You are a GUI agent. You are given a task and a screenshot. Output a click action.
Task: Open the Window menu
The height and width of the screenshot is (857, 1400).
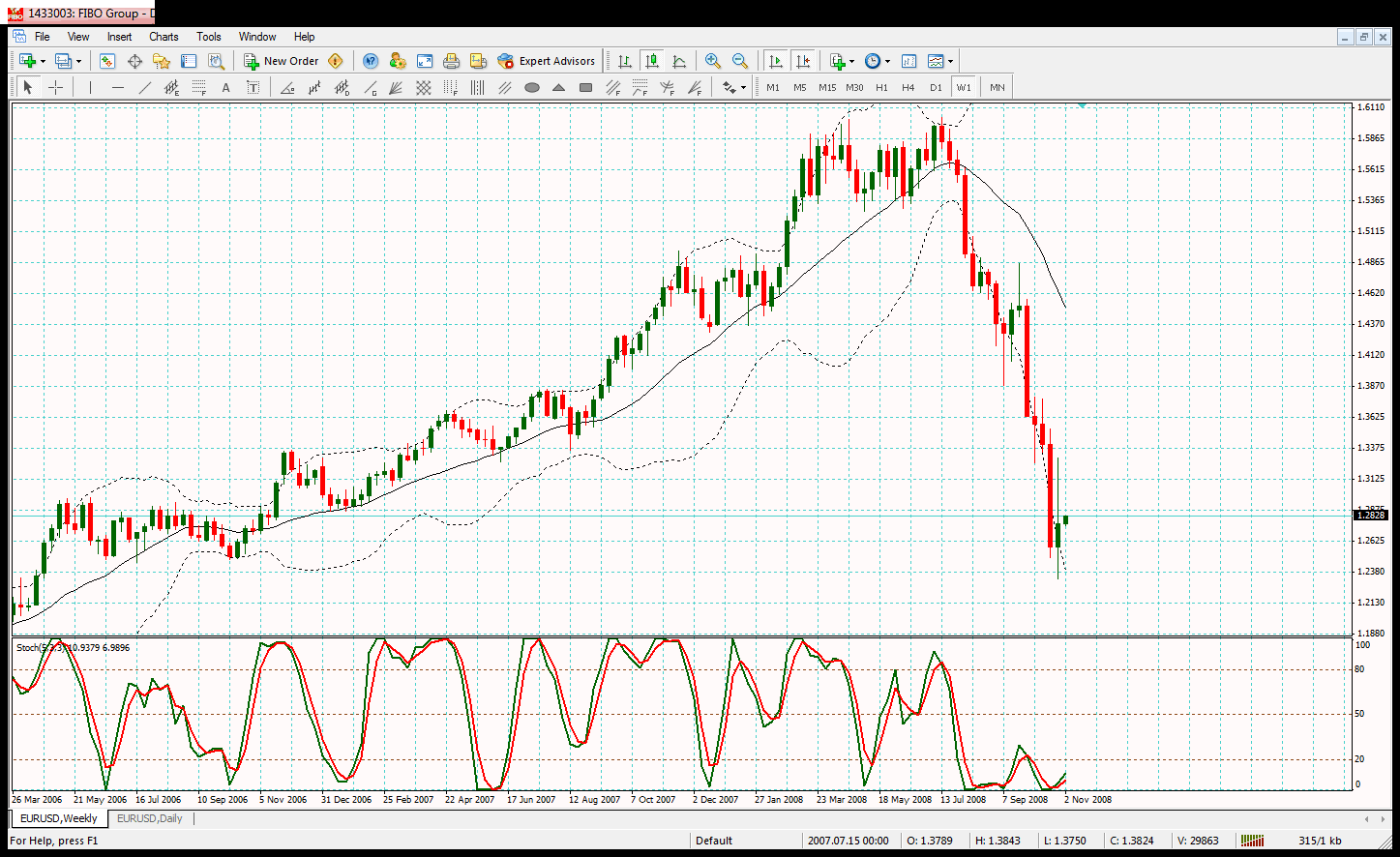[257, 37]
